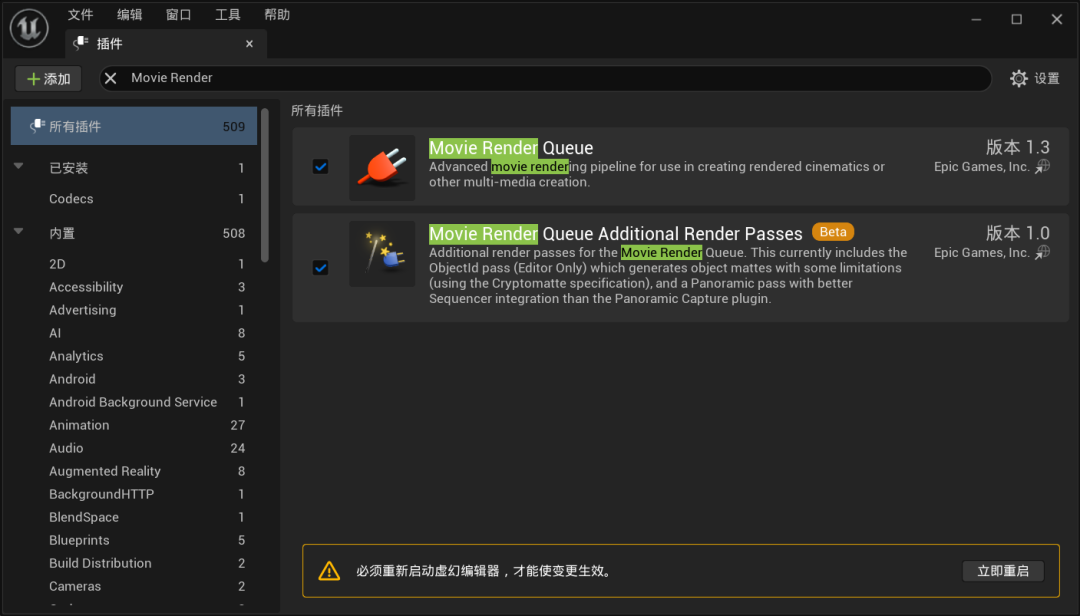Click the Additional Render Passes wand icon
Screen dimensions: 1080x616
(x=382, y=254)
